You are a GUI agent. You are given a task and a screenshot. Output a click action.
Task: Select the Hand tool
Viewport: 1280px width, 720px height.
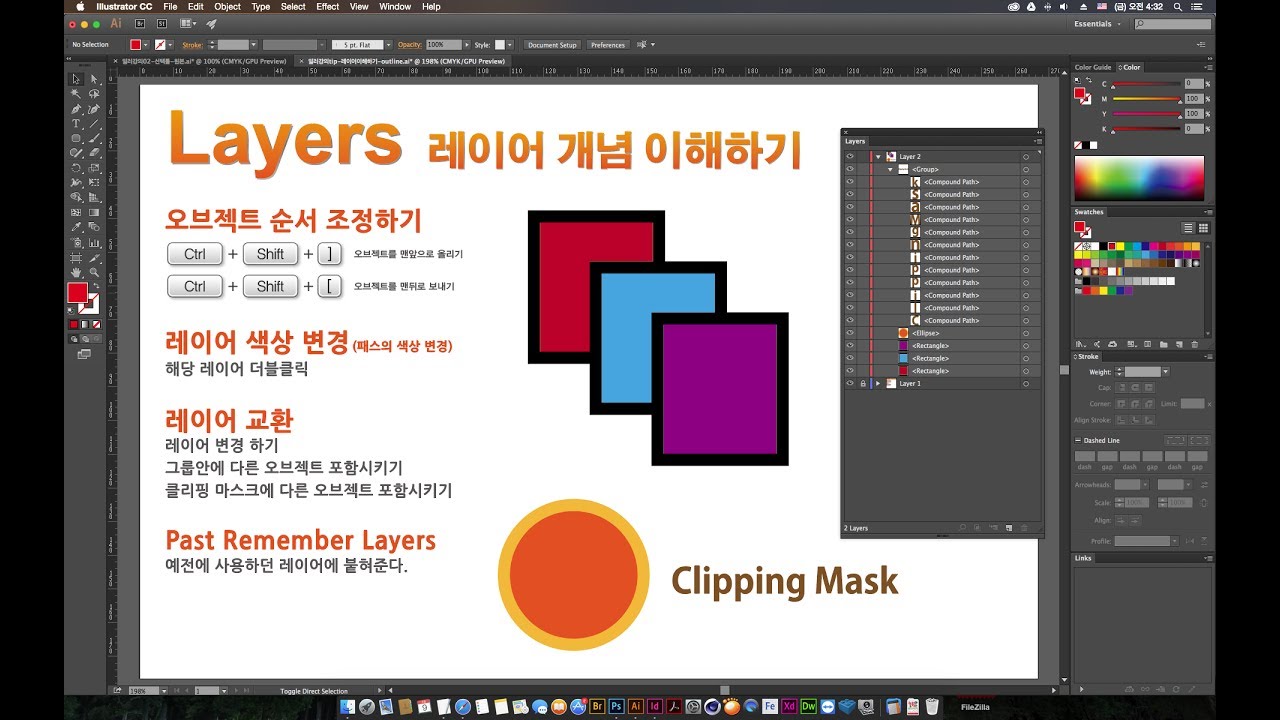[x=75, y=272]
